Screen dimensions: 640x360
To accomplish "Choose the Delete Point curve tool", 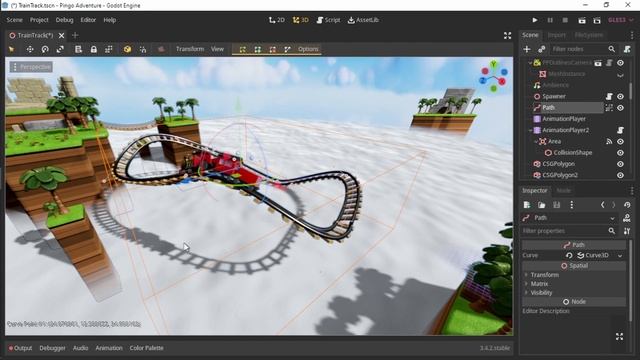I will click(x=272, y=49).
